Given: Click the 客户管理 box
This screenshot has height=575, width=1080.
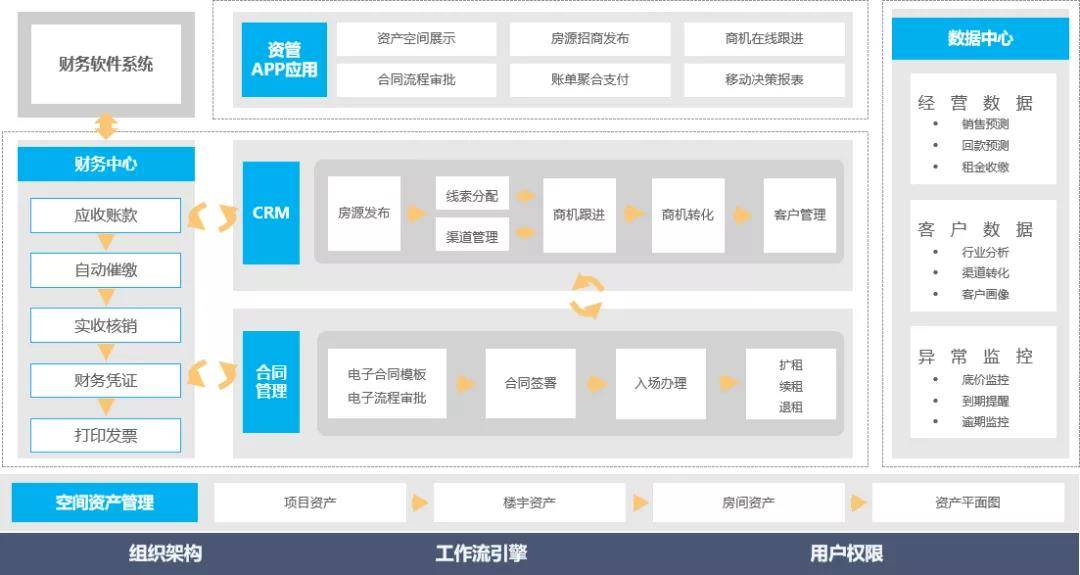Looking at the screenshot, I should point(800,215).
